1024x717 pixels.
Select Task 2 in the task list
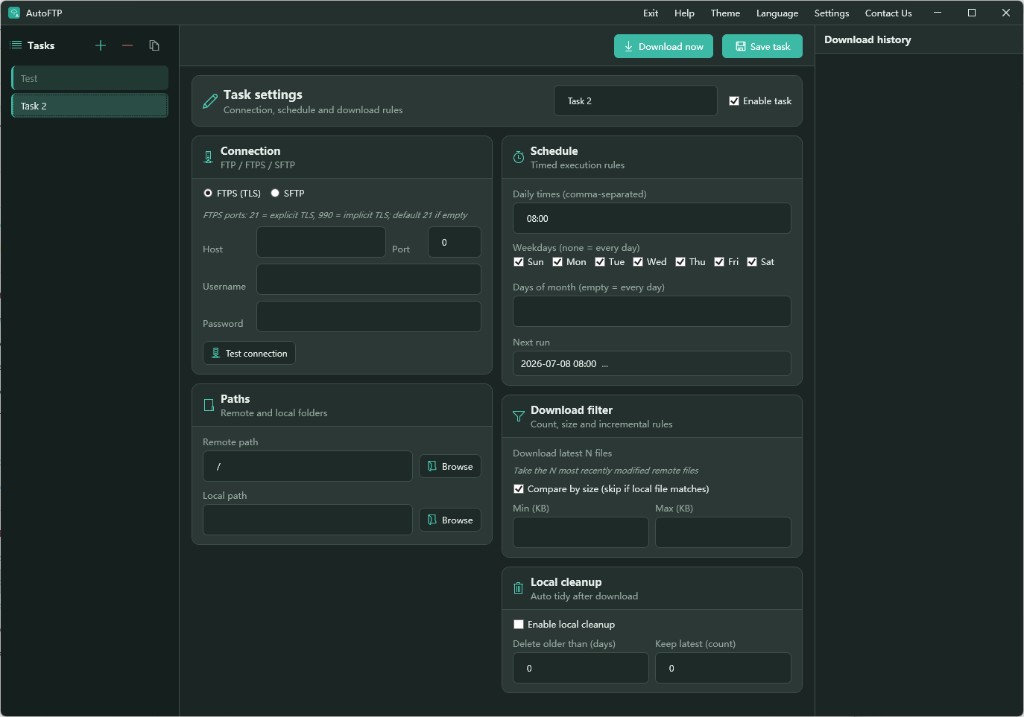point(89,106)
